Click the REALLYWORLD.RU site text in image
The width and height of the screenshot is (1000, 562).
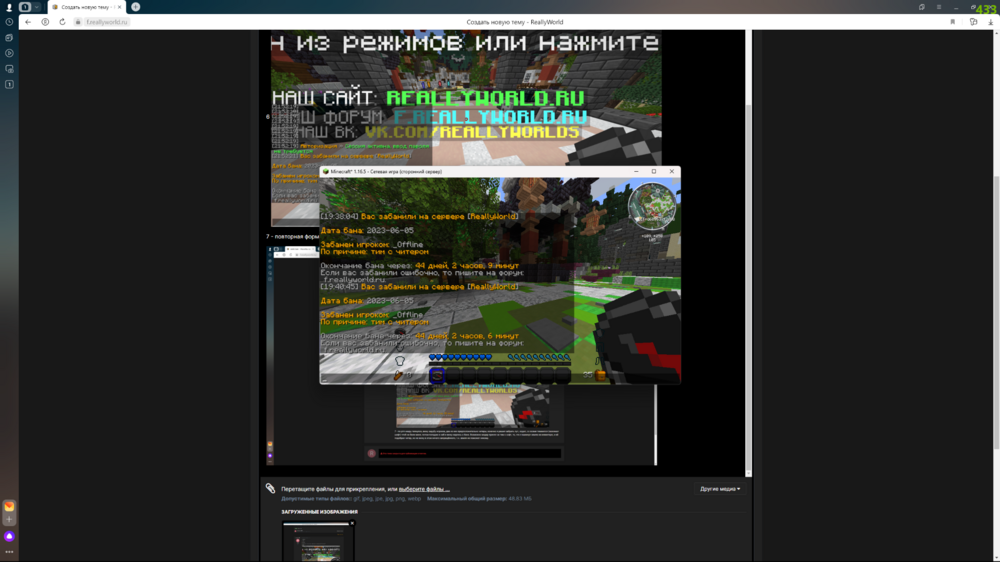click(485, 98)
